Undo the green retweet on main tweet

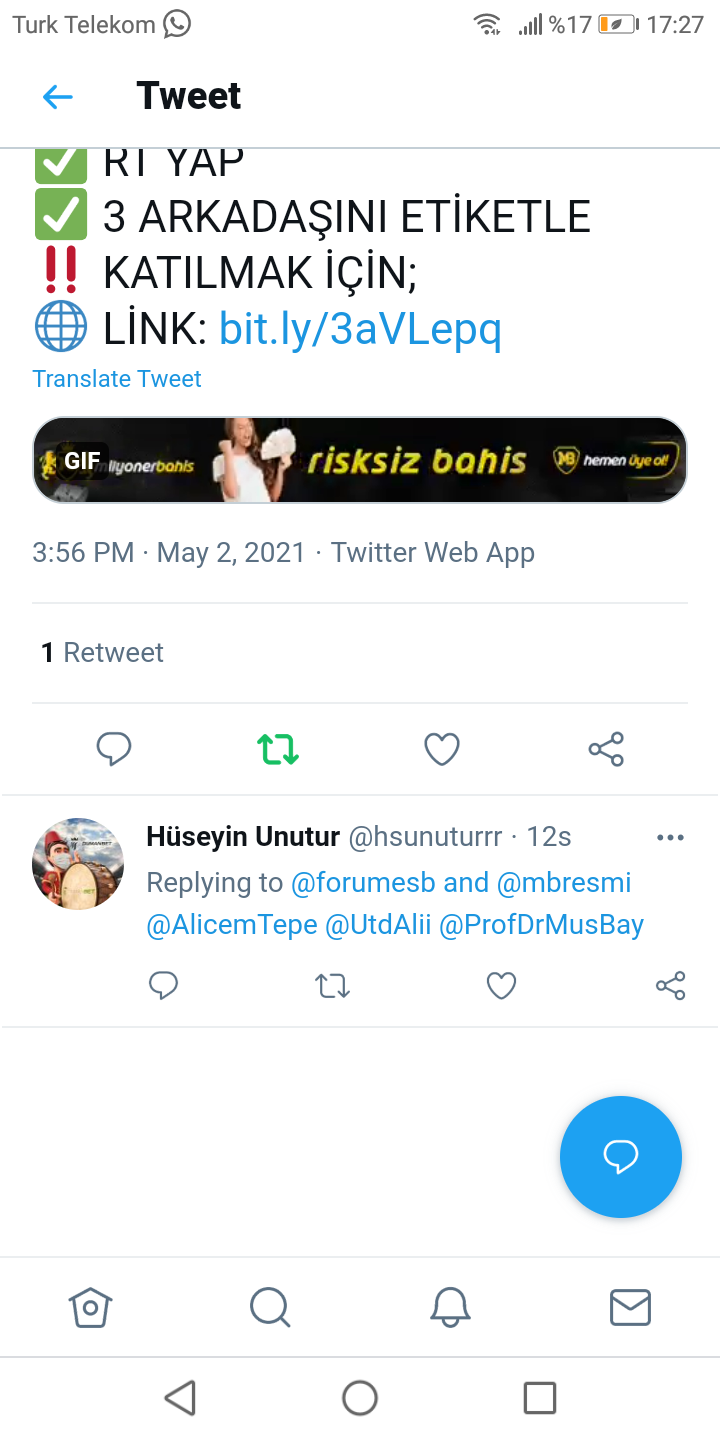278,748
